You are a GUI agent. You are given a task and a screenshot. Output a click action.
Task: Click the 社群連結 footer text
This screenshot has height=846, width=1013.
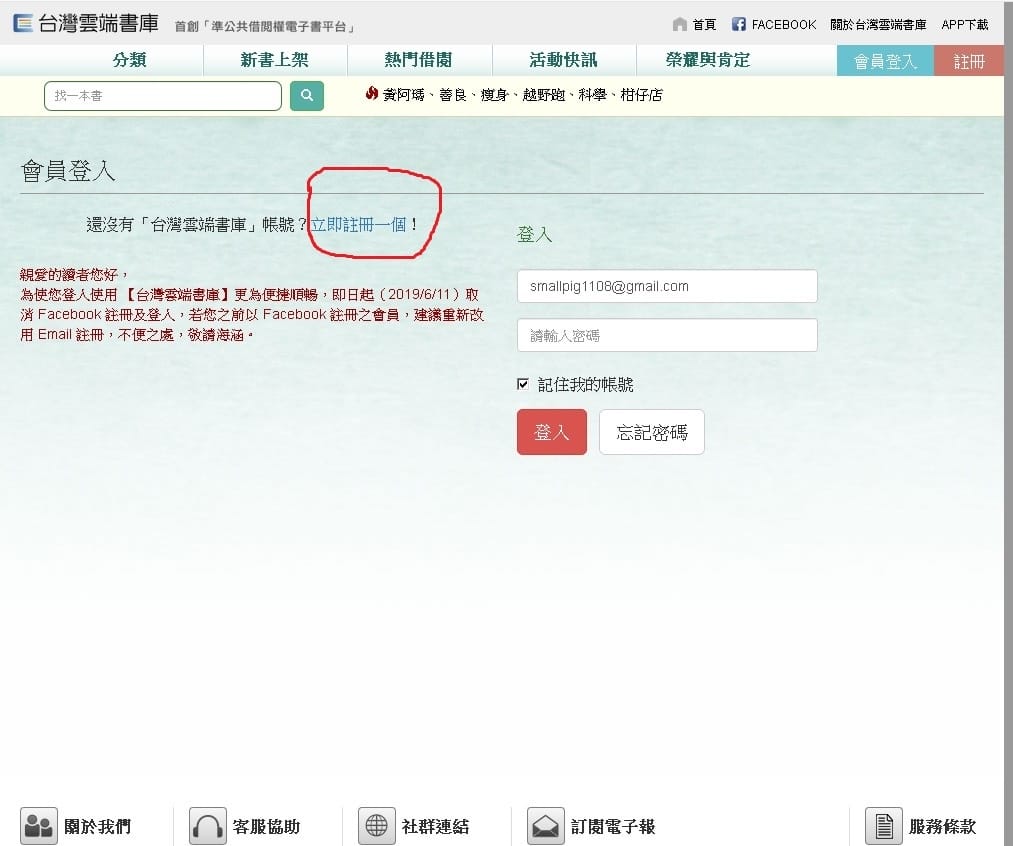coord(435,827)
